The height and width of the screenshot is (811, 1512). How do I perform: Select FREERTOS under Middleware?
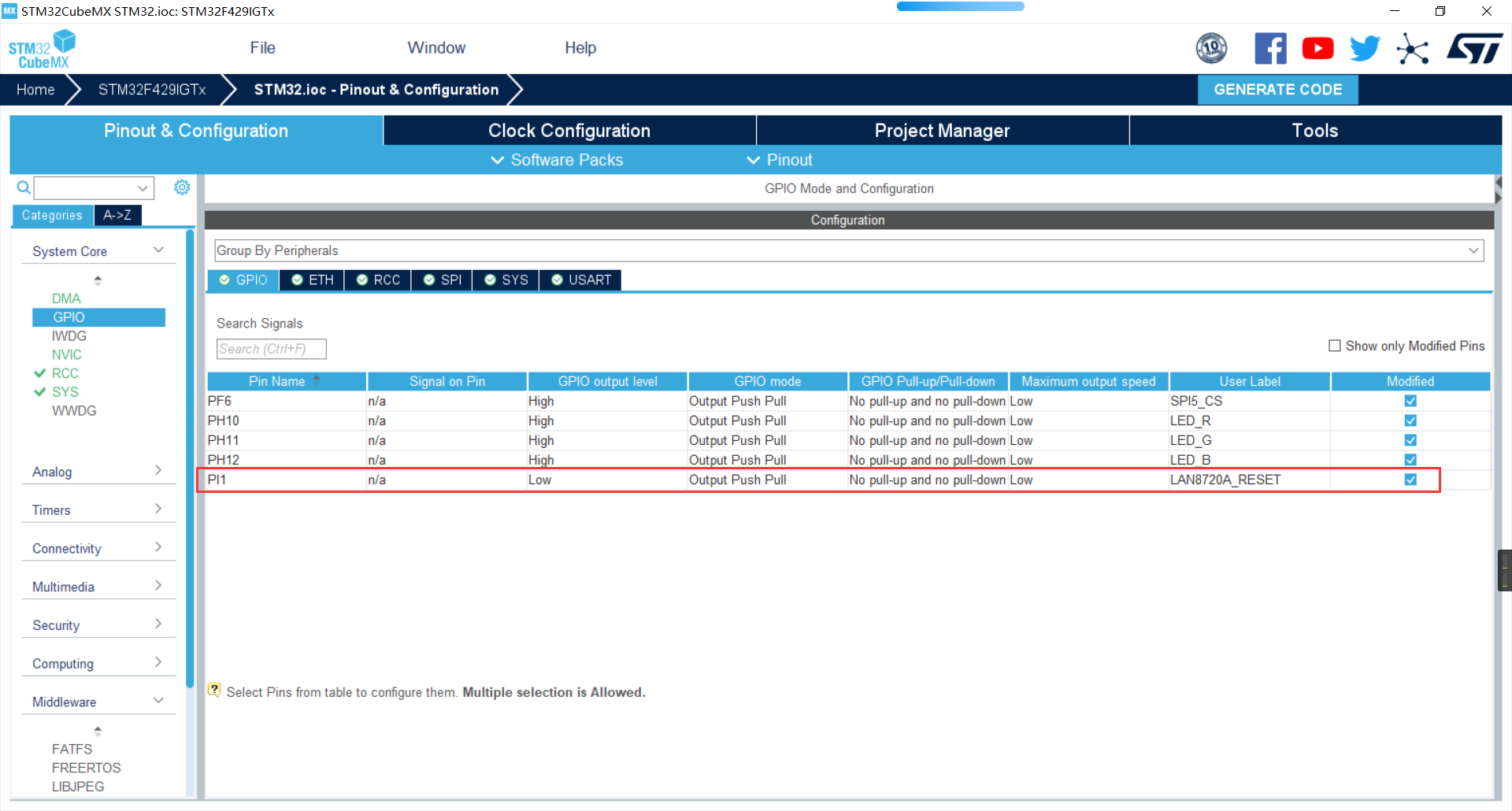click(87, 768)
